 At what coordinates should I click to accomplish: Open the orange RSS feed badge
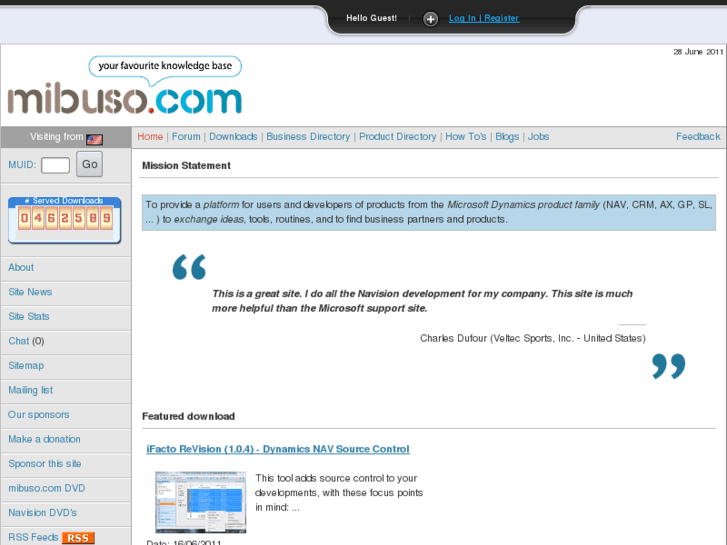click(x=78, y=538)
